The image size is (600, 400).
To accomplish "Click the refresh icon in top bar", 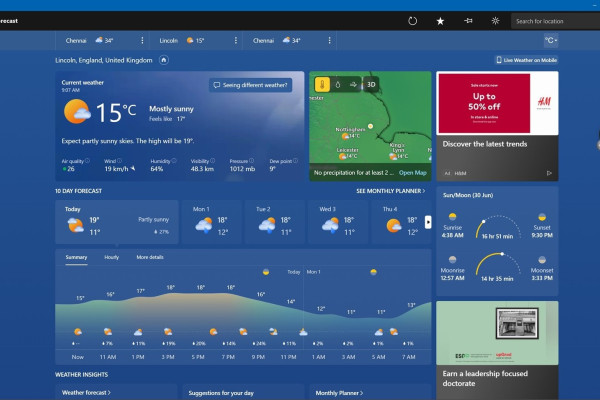I will click(x=412, y=21).
